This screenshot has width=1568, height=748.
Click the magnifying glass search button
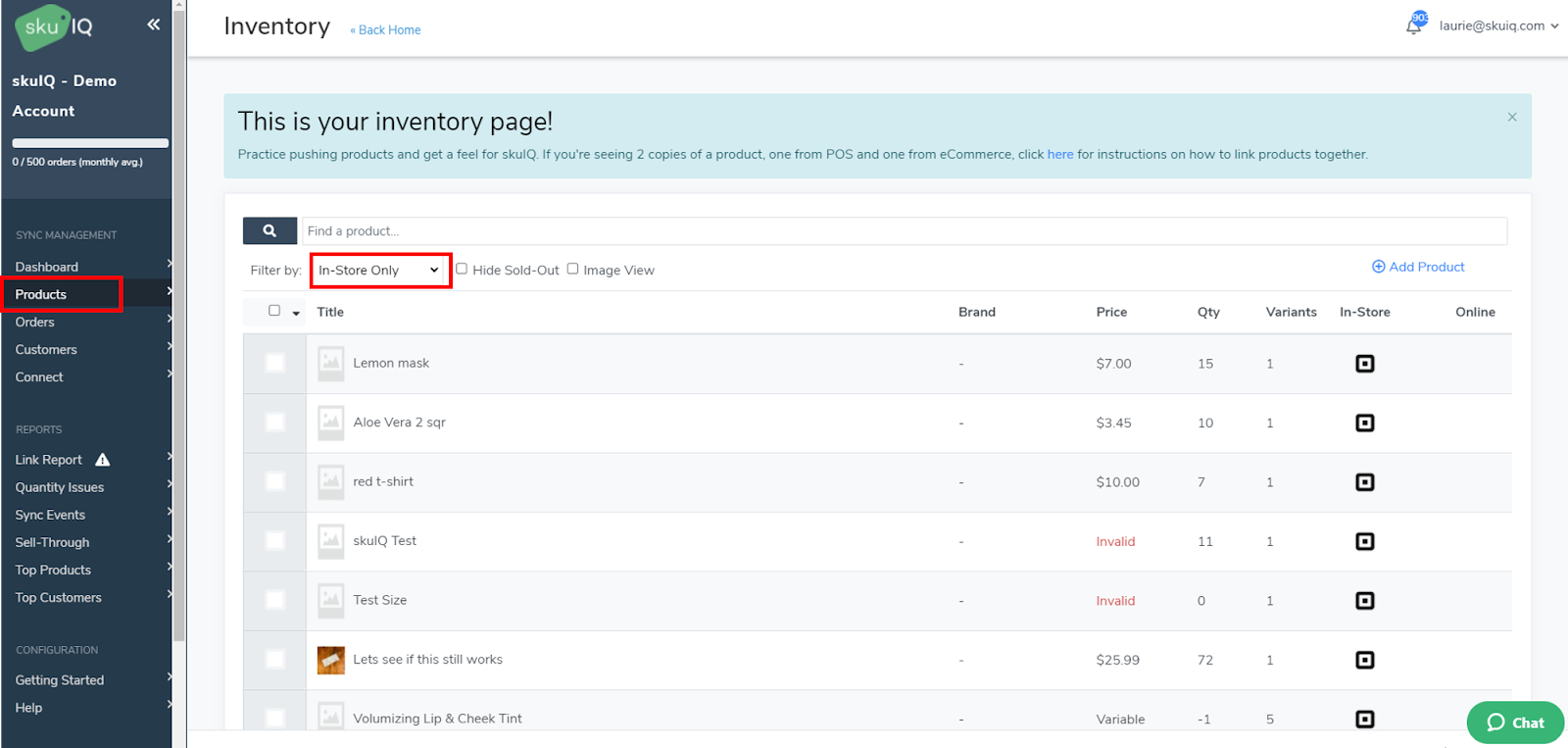(269, 231)
